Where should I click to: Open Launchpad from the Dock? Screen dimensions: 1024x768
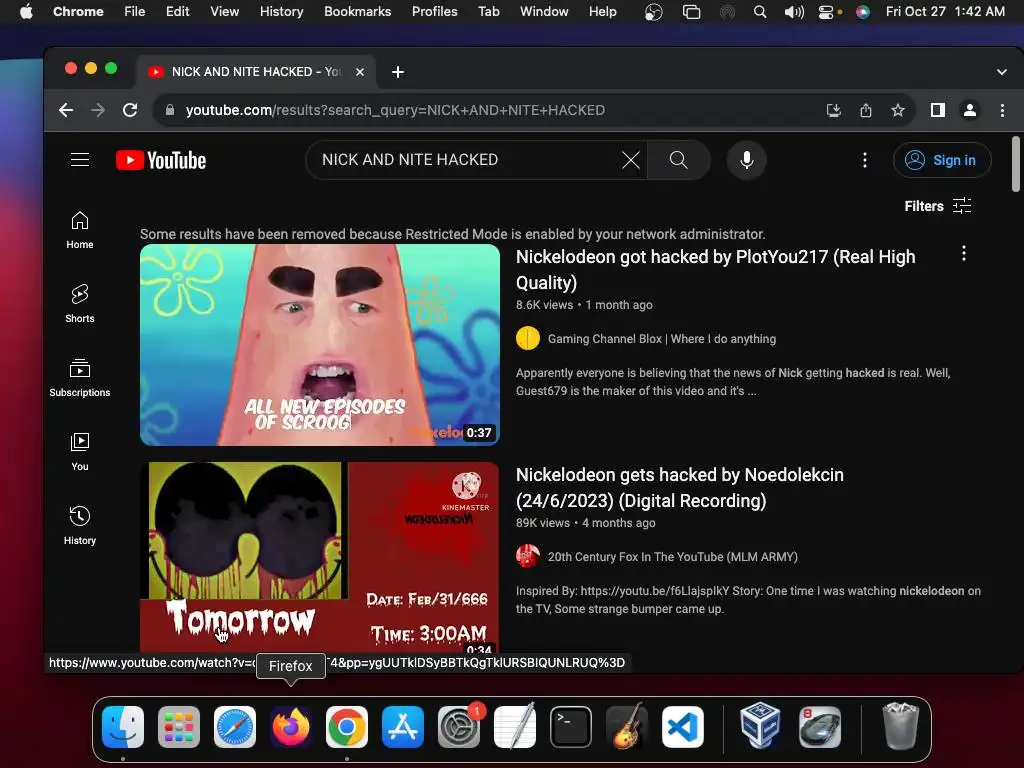[179, 727]
